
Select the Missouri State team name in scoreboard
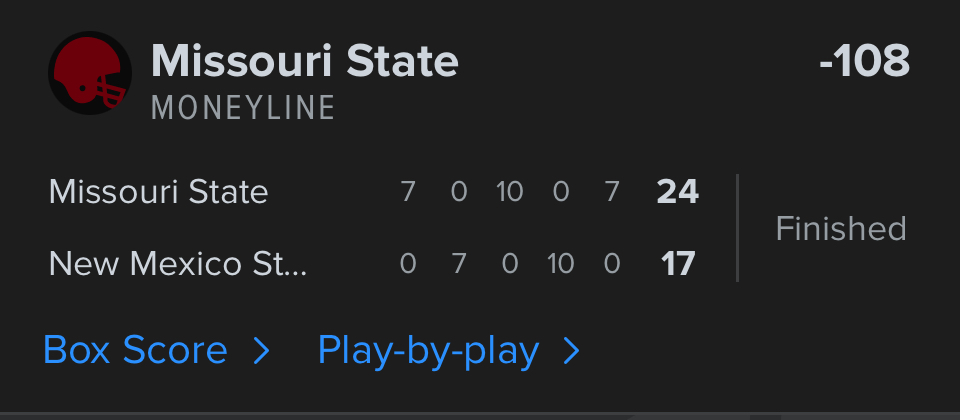158,191
